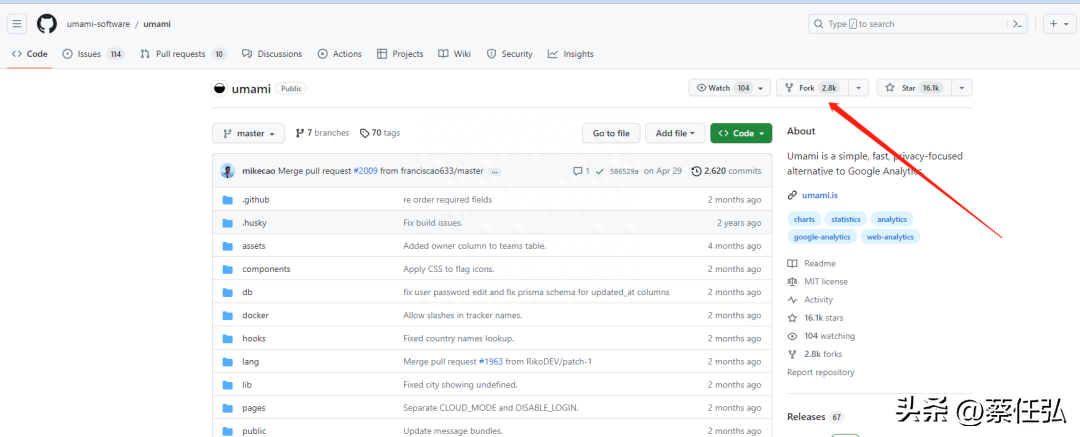Open the green Code dropdown button
Screen dimensions: 1080x437
click(x=741, y=133)
